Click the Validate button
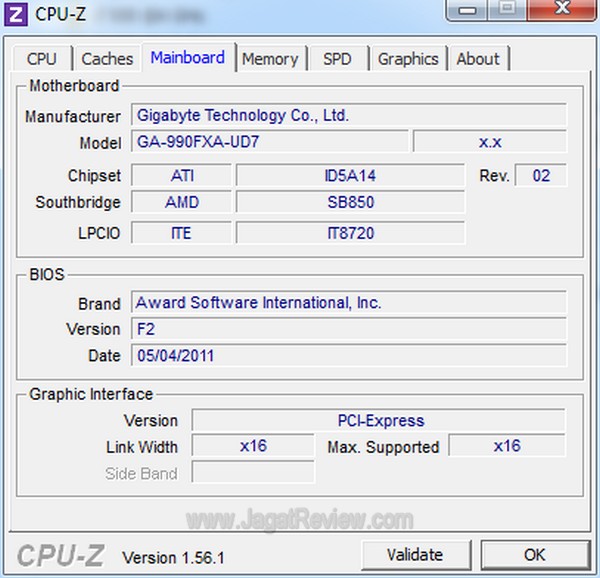 (x=416, y=555)
